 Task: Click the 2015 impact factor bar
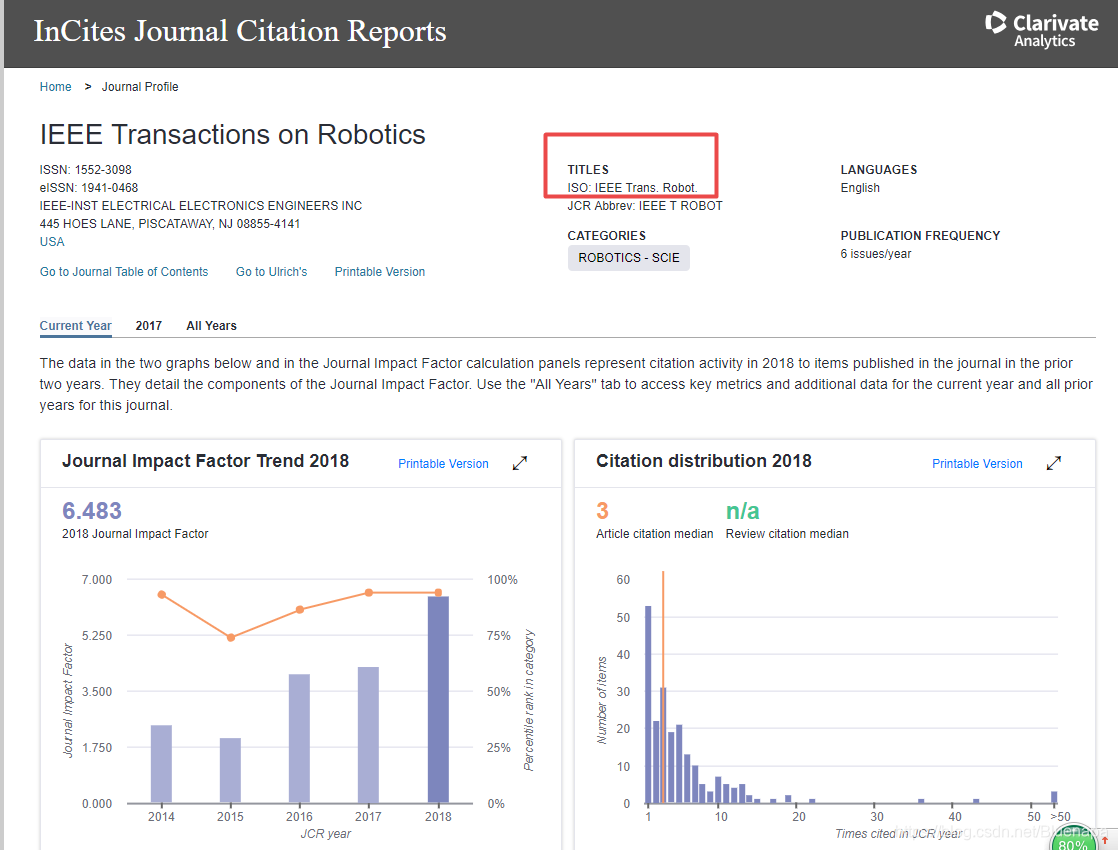[x=230, y=770]
